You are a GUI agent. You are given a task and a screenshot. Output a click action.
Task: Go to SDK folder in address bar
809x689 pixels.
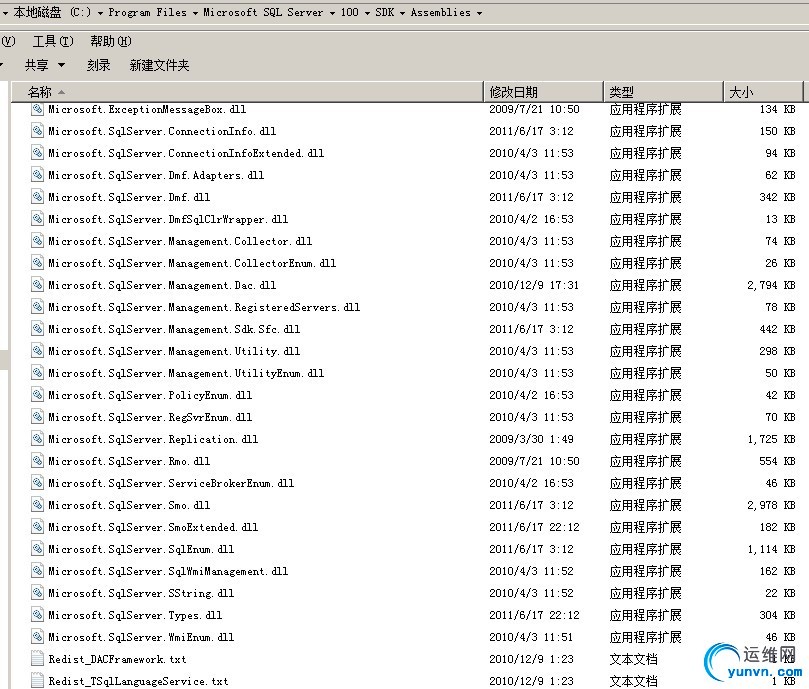[x=385, y=12]
